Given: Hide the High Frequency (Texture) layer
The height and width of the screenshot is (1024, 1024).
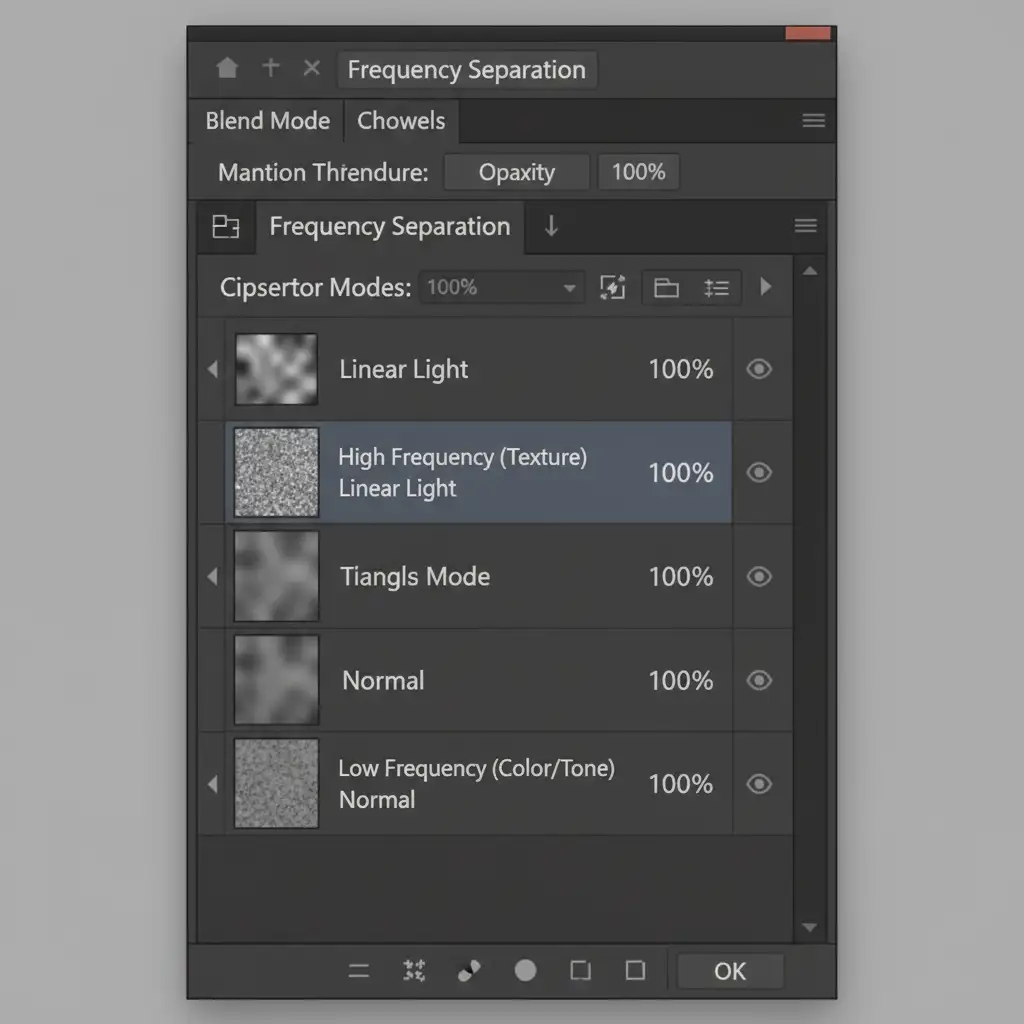Looking at the screenshot, I should click(x=759, y=472).
